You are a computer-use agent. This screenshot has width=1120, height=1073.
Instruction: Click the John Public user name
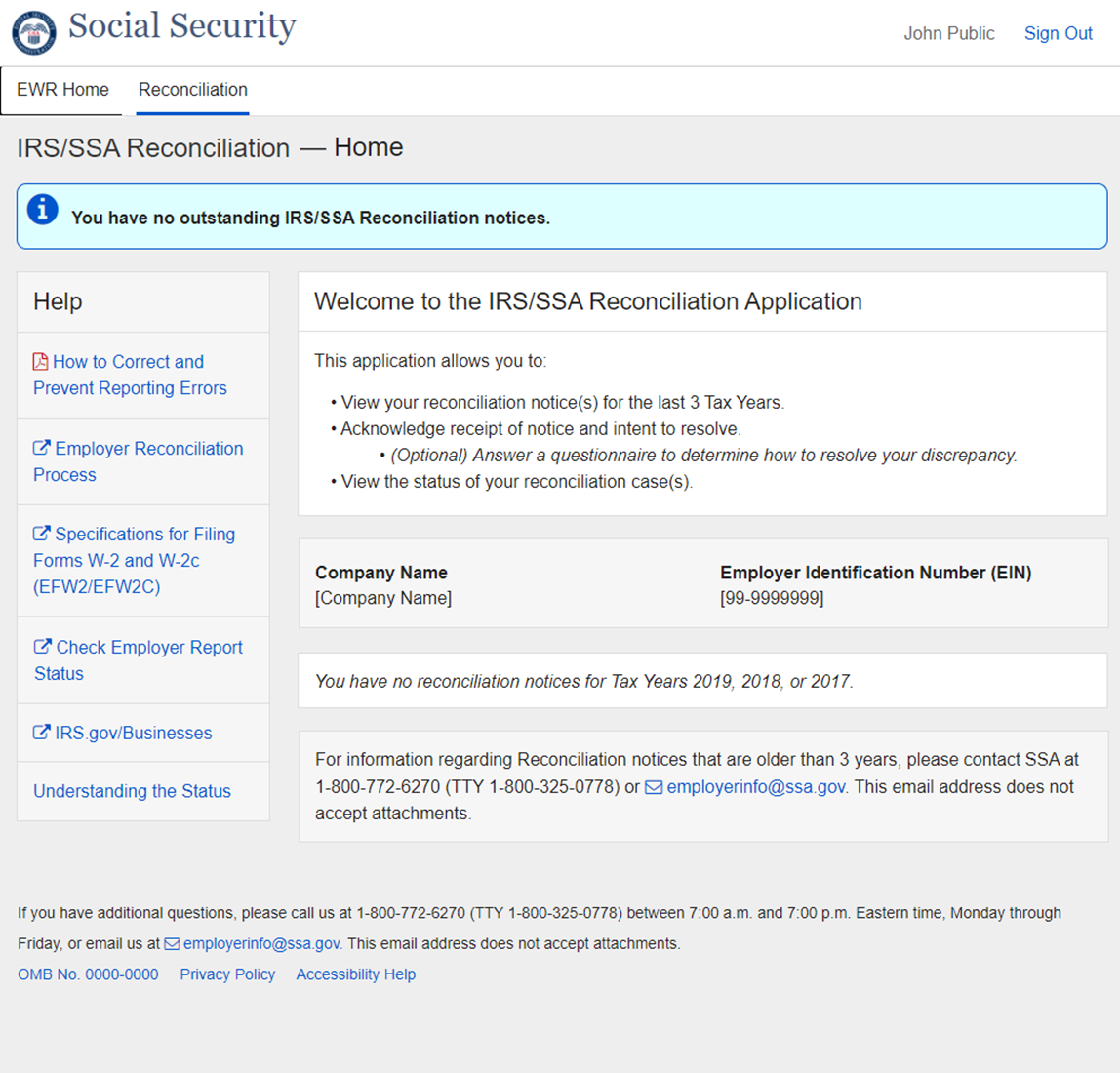click(x=948, y=33)
